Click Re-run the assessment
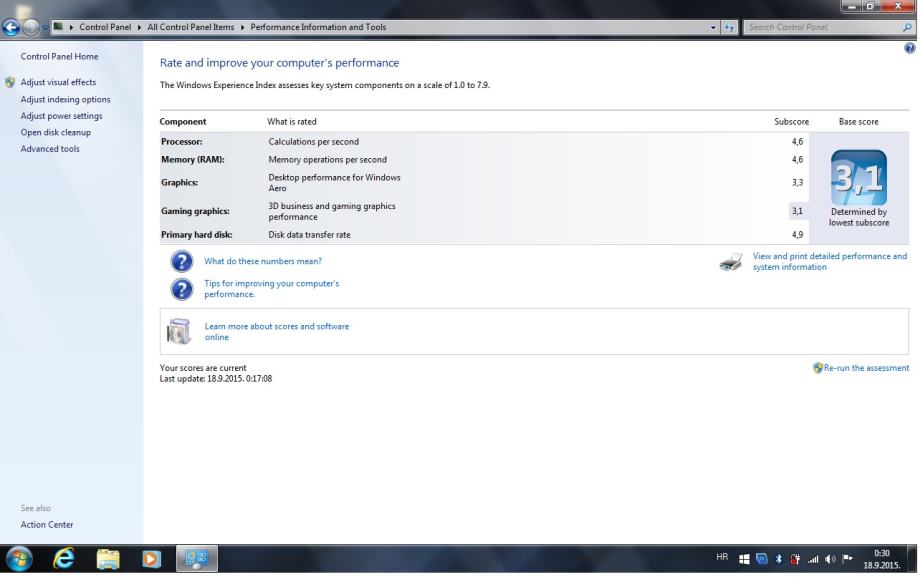 click(x=866, y=368)
